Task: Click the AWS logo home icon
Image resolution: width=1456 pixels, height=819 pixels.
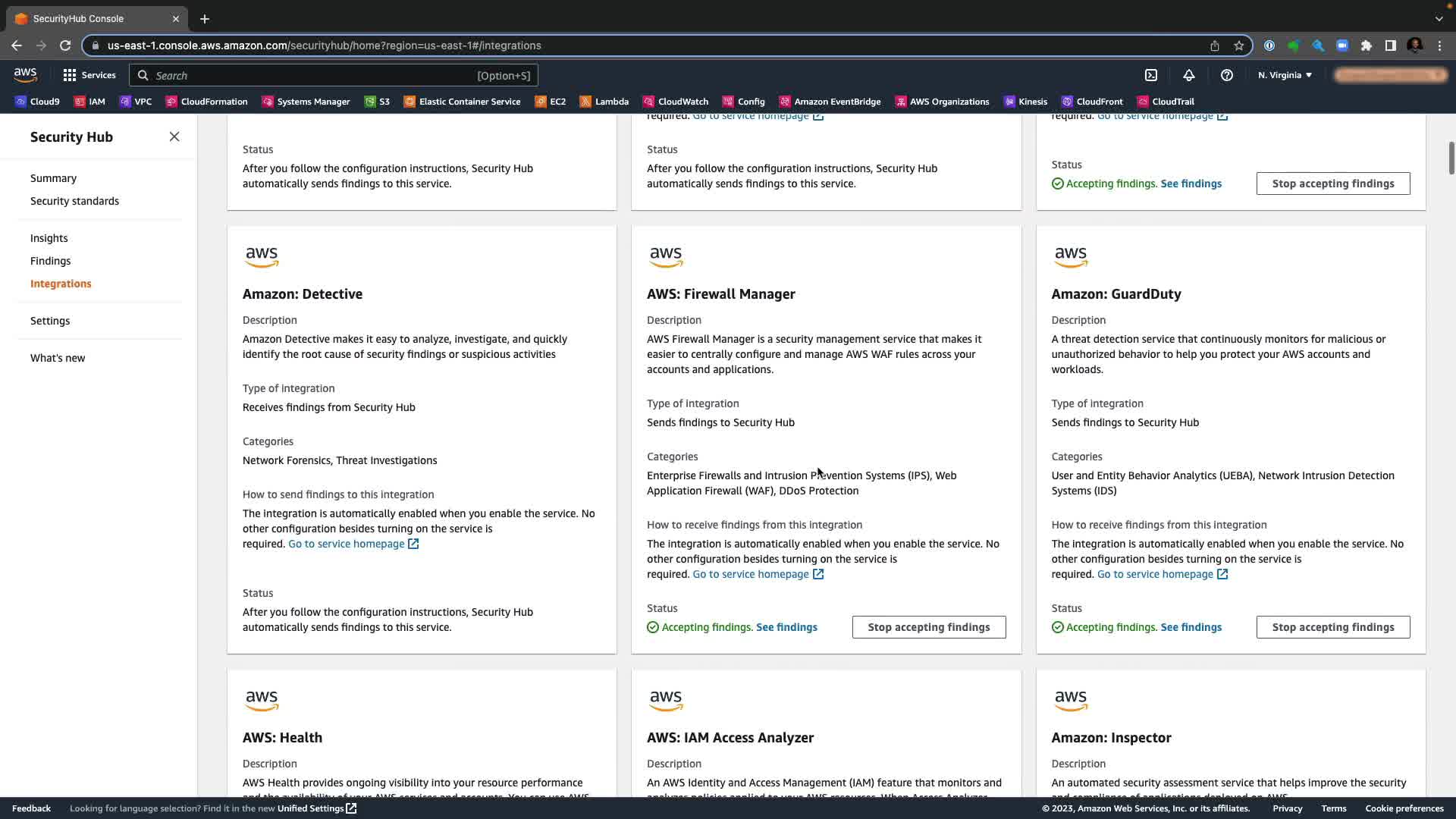Action: [25, 74]
